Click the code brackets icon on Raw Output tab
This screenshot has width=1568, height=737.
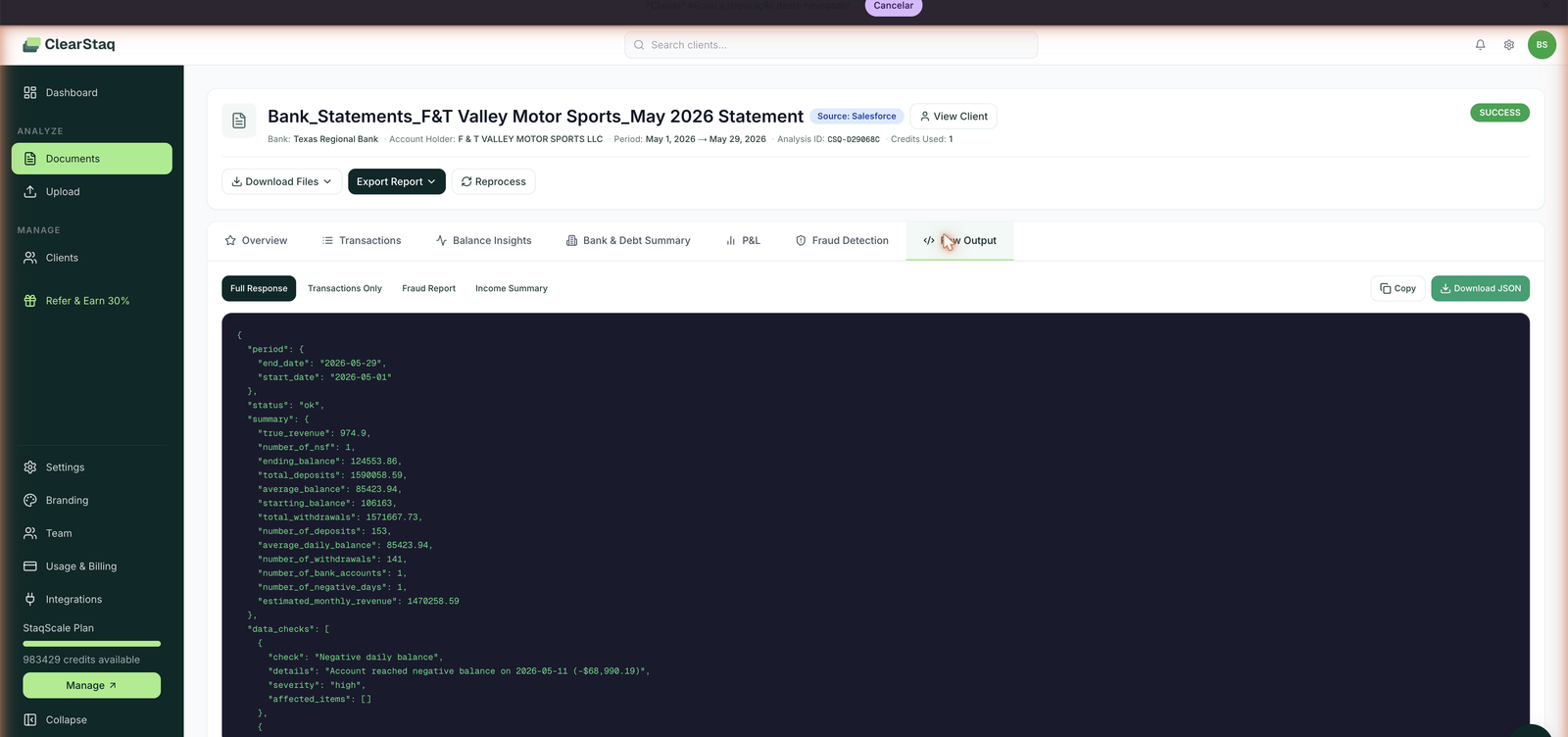click(929, 241)
